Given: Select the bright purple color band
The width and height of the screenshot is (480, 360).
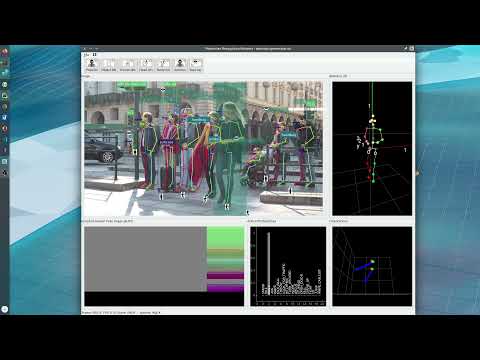Looking at the screenshot, I should [225, 288].
